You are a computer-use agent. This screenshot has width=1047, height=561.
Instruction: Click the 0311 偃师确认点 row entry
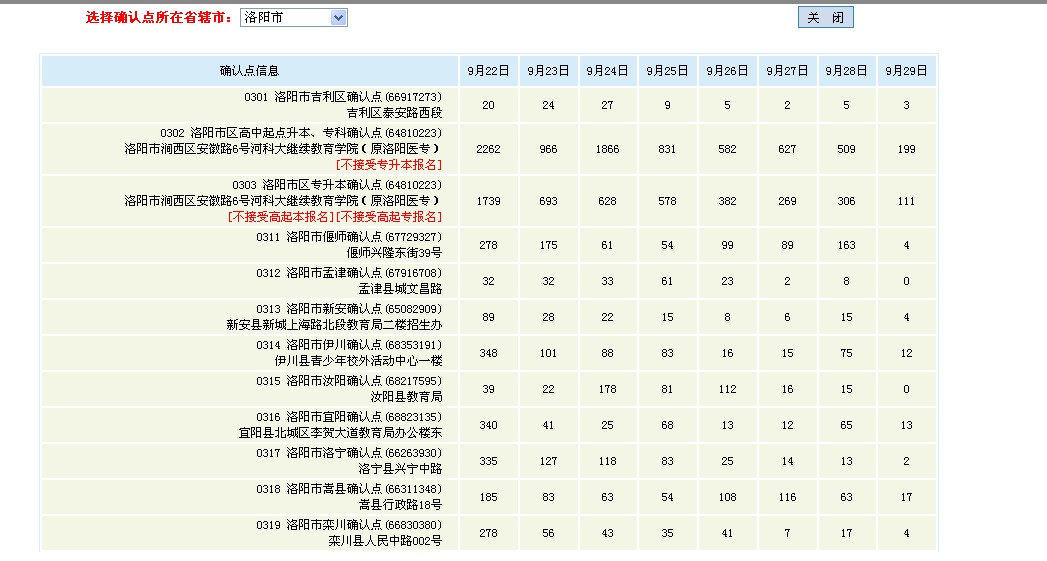pyautogui.click(x=349, y=237)
